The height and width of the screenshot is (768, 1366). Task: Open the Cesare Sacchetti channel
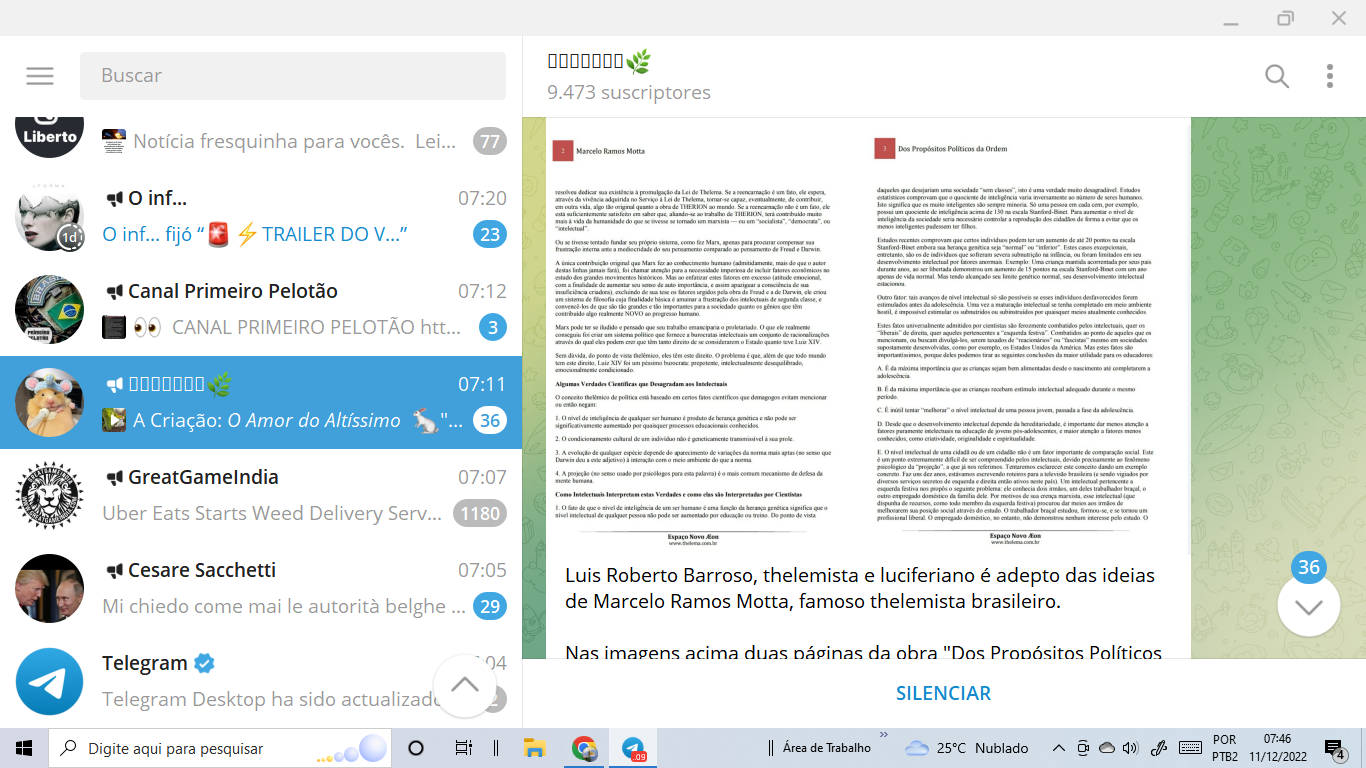point(261,588)
